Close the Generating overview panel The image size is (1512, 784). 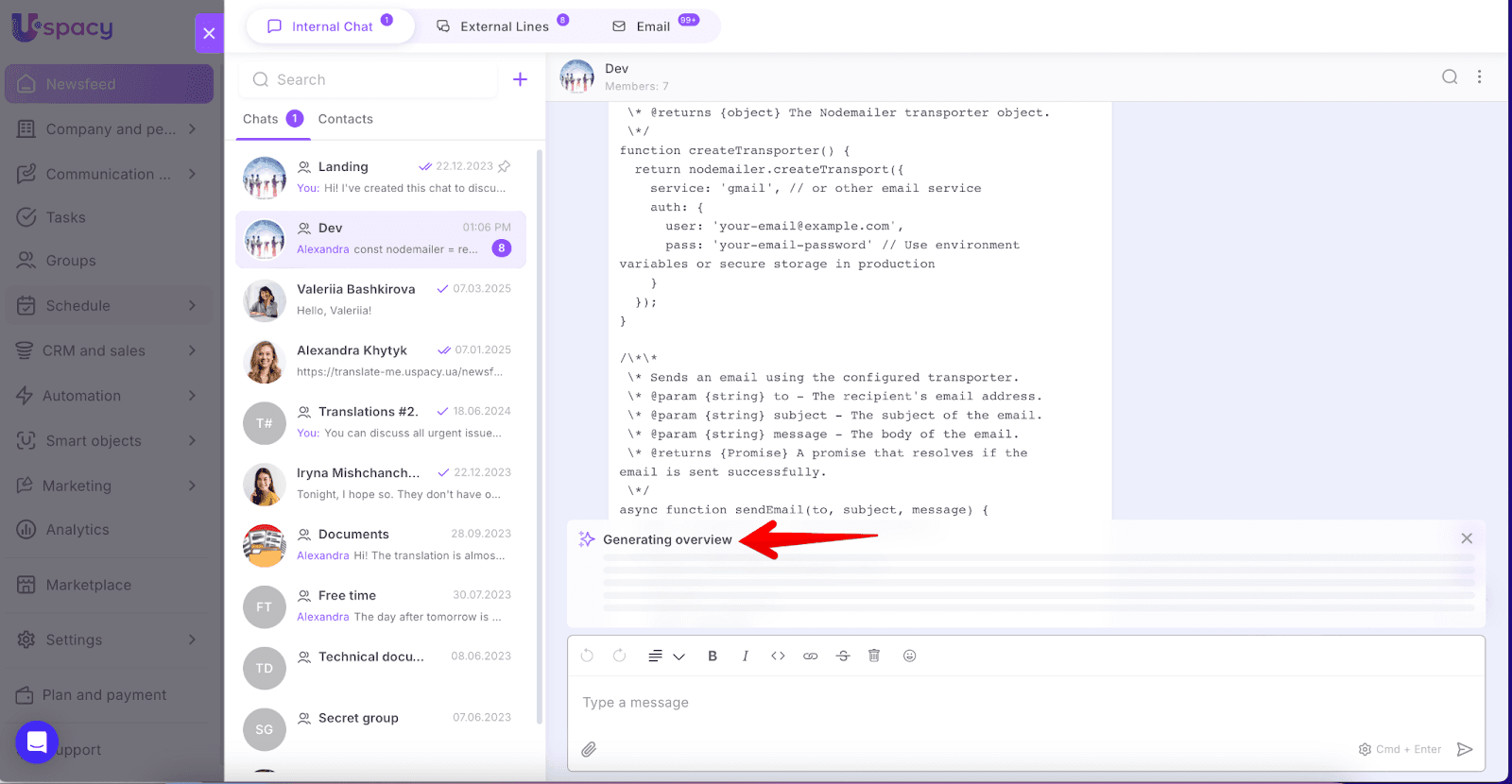tap(1467, 538)
